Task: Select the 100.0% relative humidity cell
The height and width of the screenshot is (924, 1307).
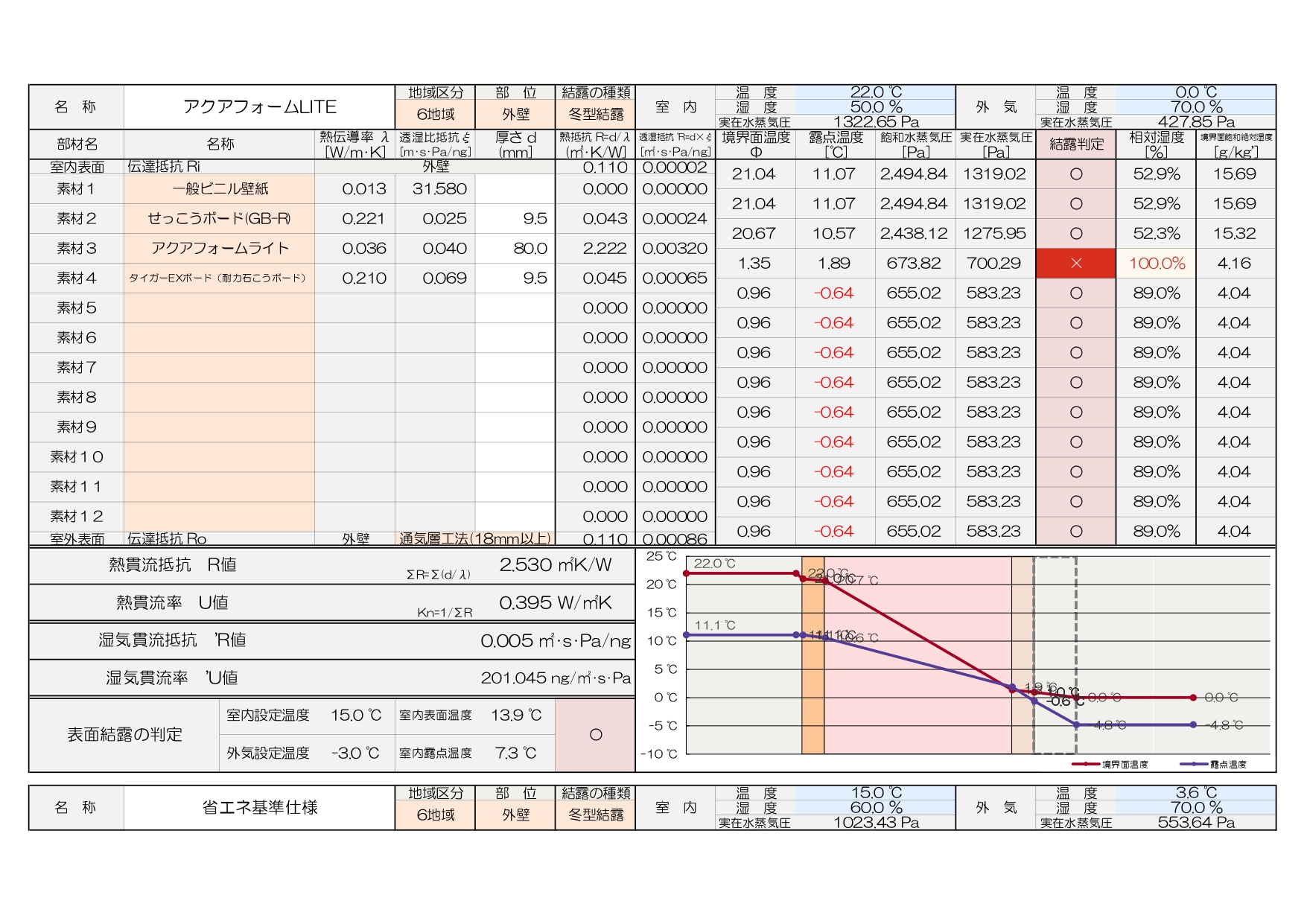Action: [x=1156, y=264]
